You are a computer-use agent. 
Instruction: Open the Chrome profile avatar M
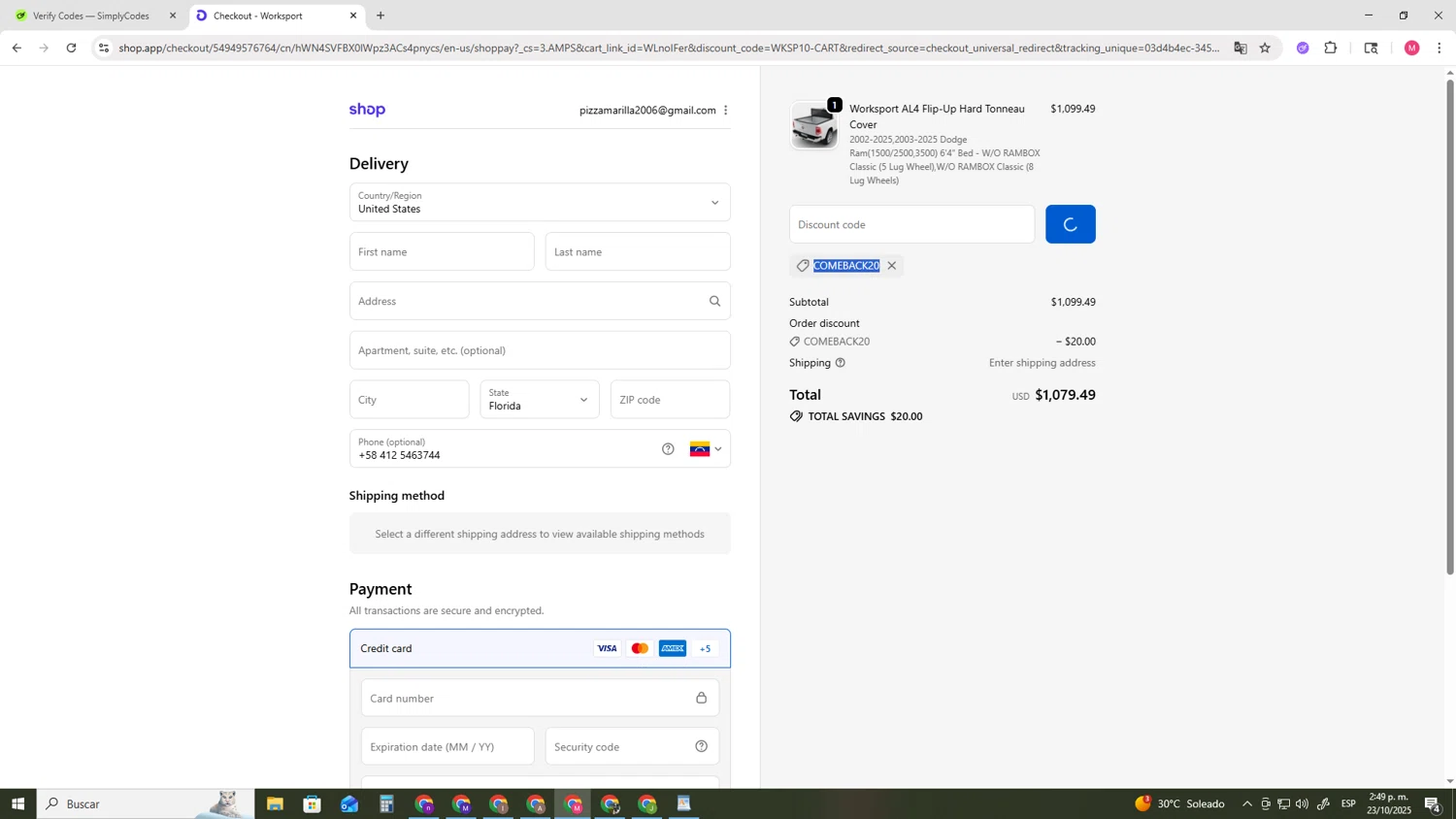click(x=1412, y=48)
